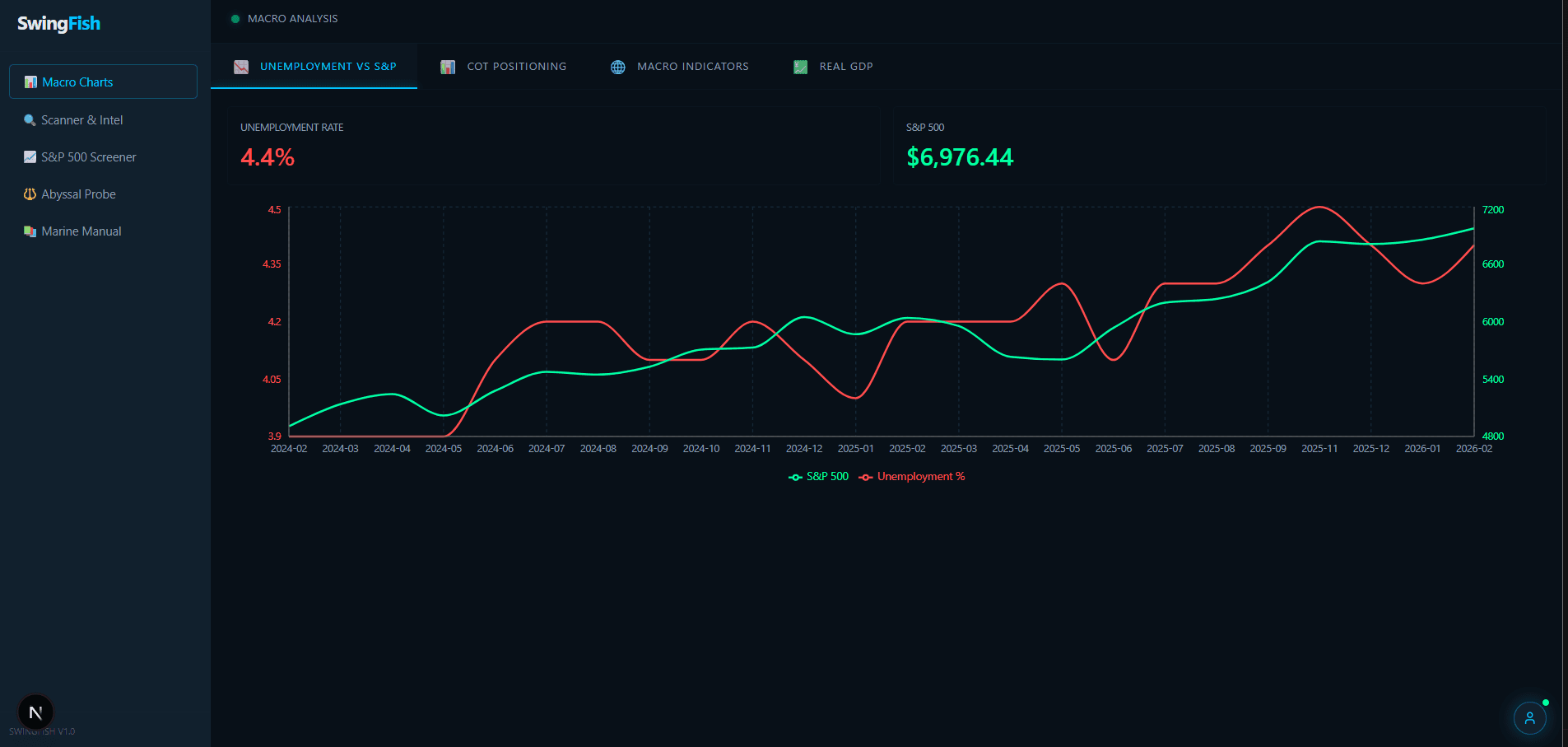Click the globe icon for Macro Indicators
Image resolution: width=1568 pixels, height=747 pixels.
[617, 67]
